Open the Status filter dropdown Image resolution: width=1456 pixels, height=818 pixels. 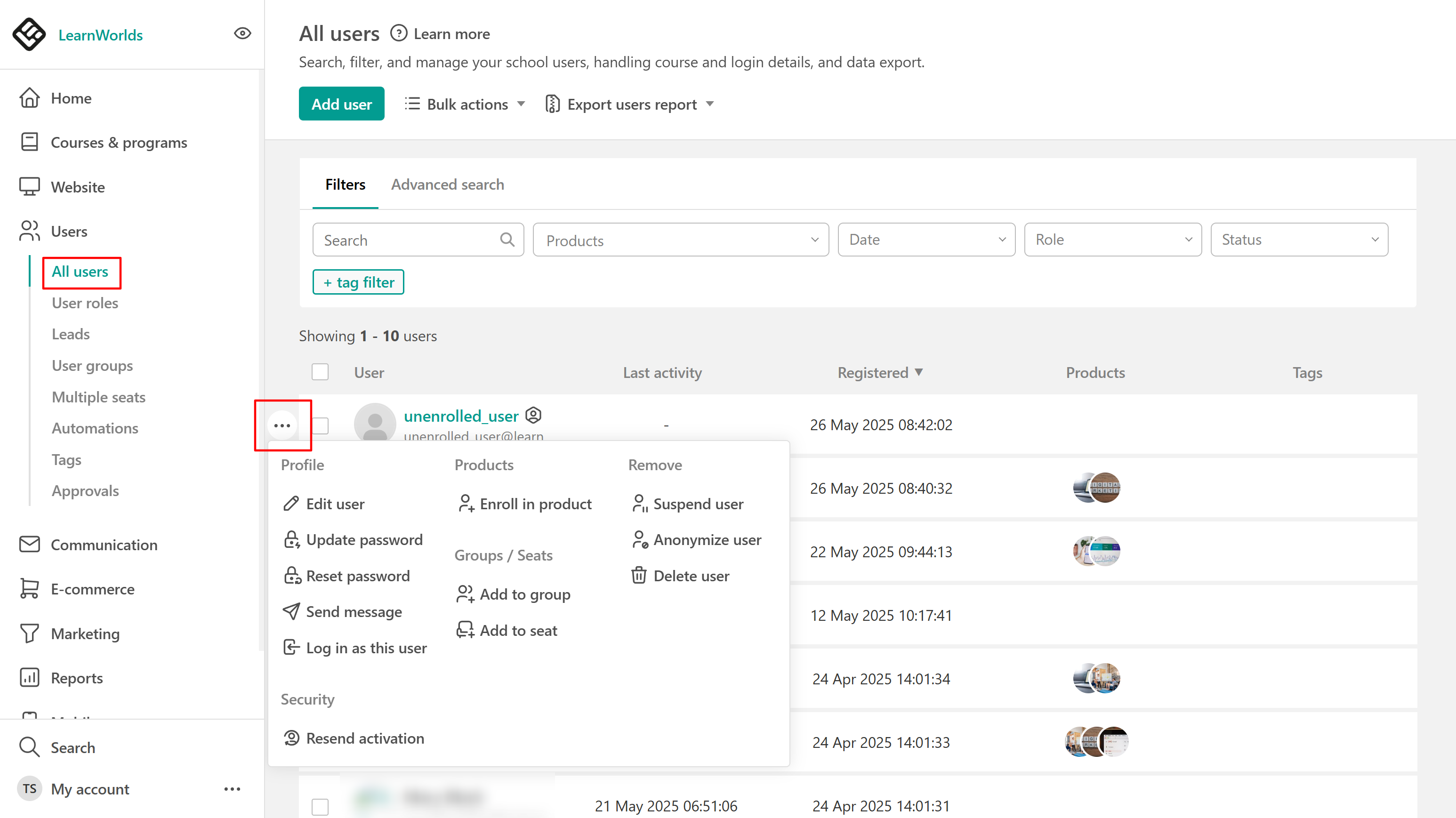1299,240
